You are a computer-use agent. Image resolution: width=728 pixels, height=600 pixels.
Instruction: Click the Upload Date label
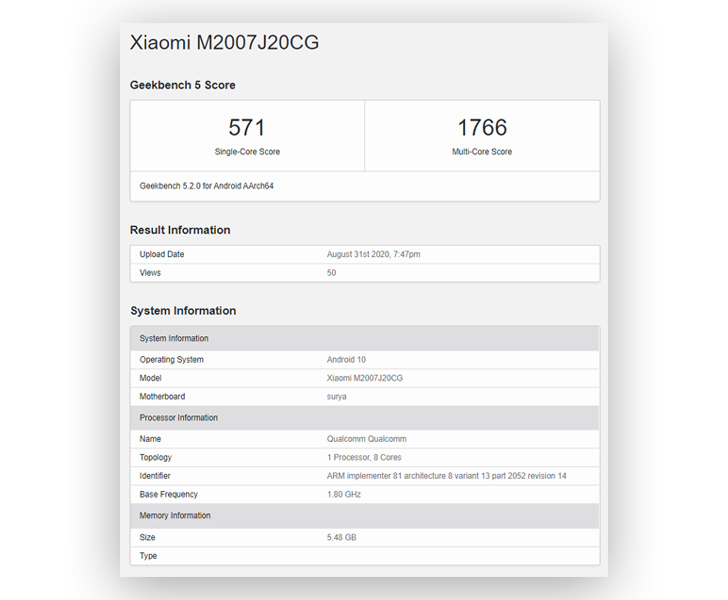162,254
